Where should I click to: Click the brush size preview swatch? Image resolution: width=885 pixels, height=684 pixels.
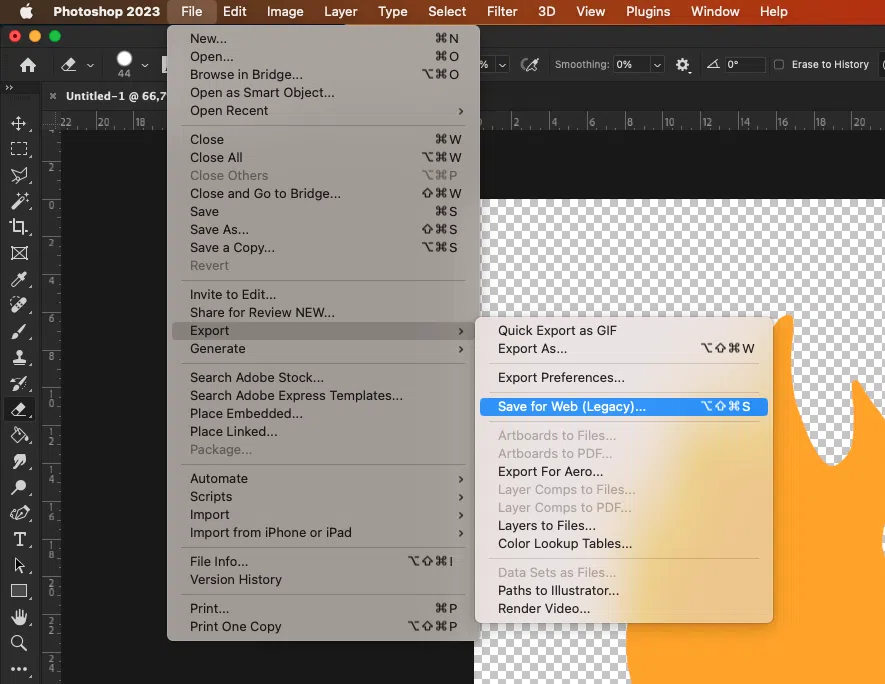(124, 59)
